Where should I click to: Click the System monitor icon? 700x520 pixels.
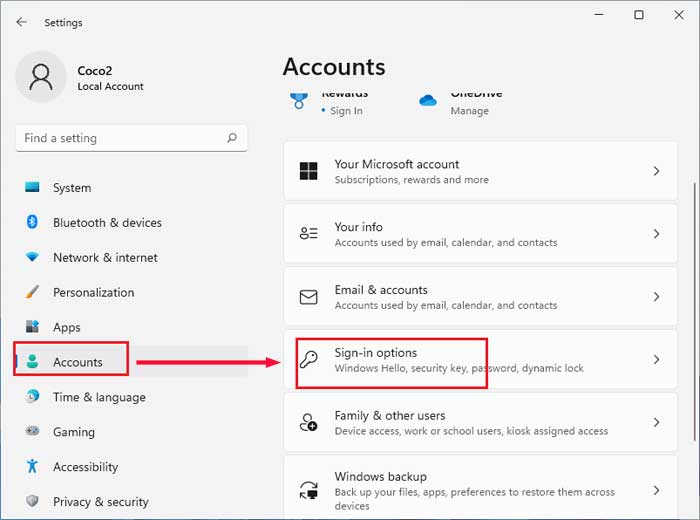(32, 187)
